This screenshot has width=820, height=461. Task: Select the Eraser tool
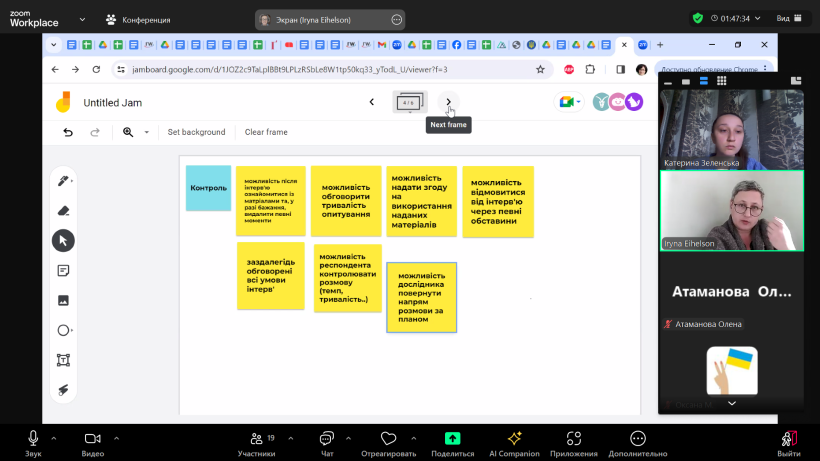click(63, 211)
